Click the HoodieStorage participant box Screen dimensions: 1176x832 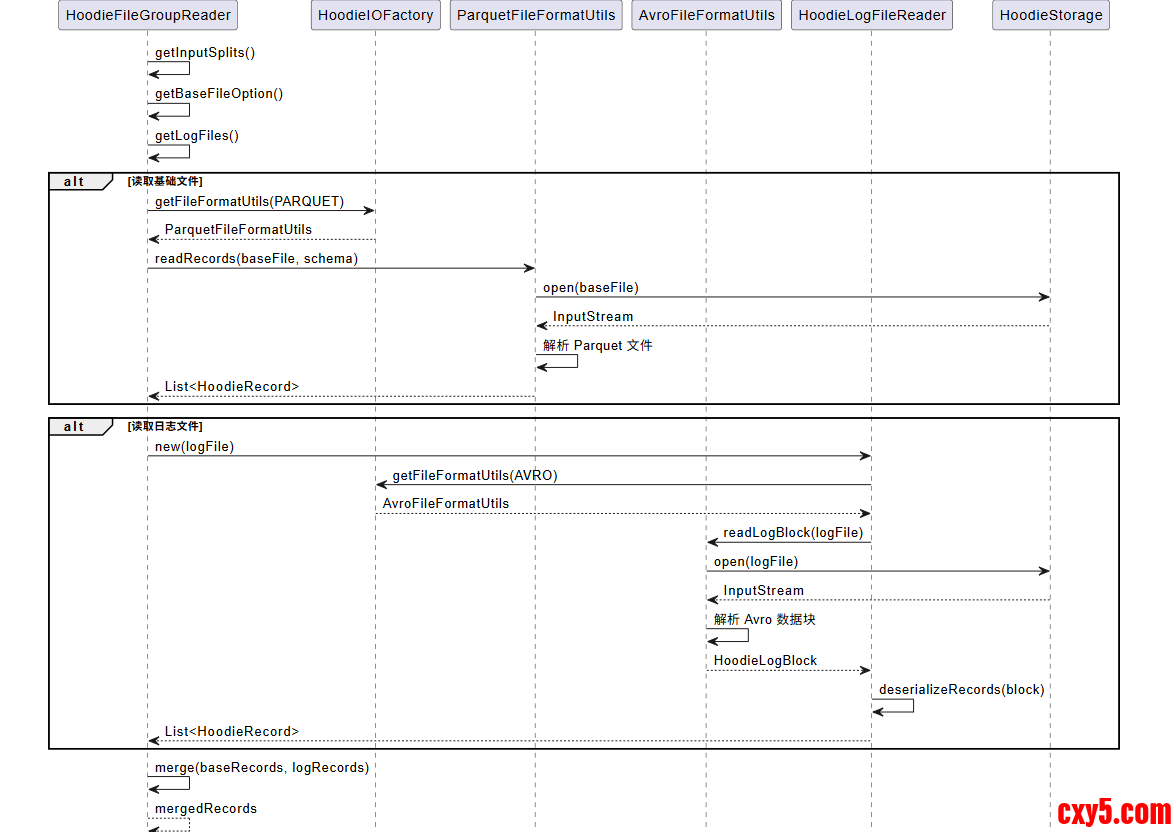coord(1050,15)
